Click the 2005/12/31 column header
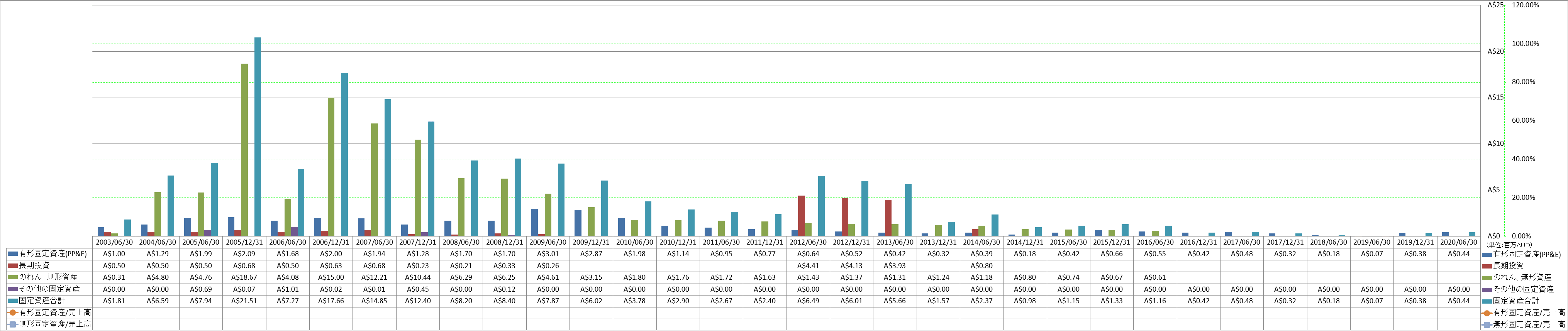This screenshot has width=1568, height=331. (x=244, y=242)
